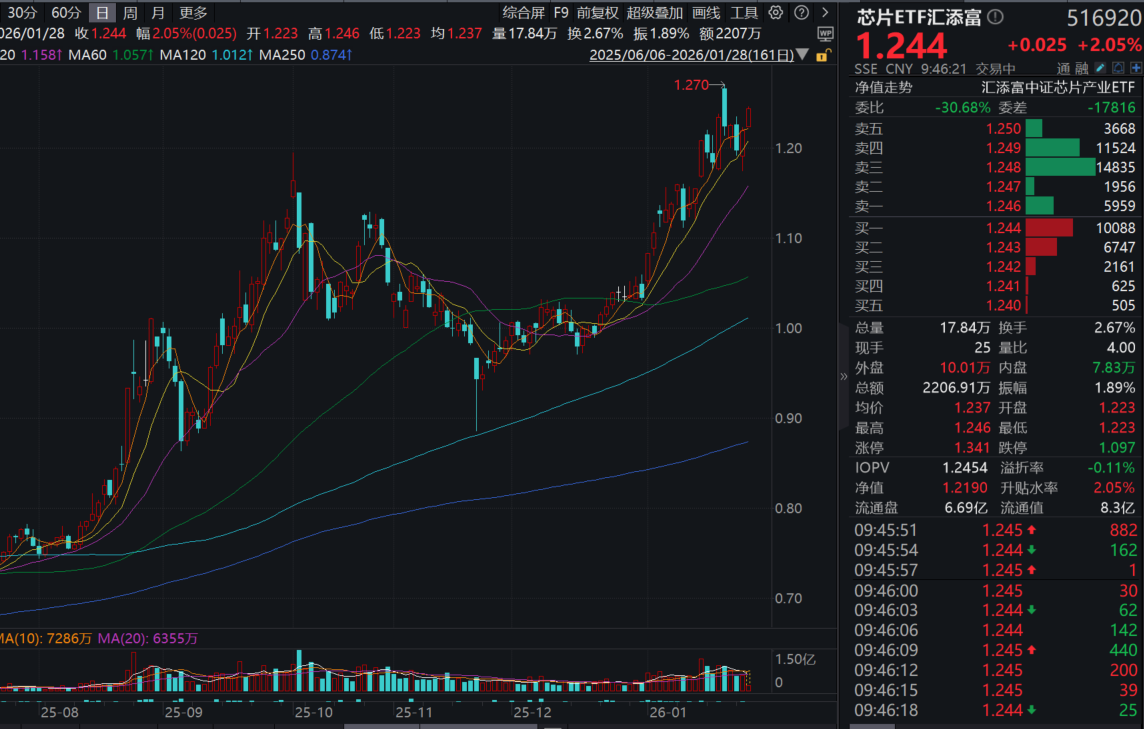Open the price alert bell icon
Screen dimensions: 1144x729
click(1118, 66)
